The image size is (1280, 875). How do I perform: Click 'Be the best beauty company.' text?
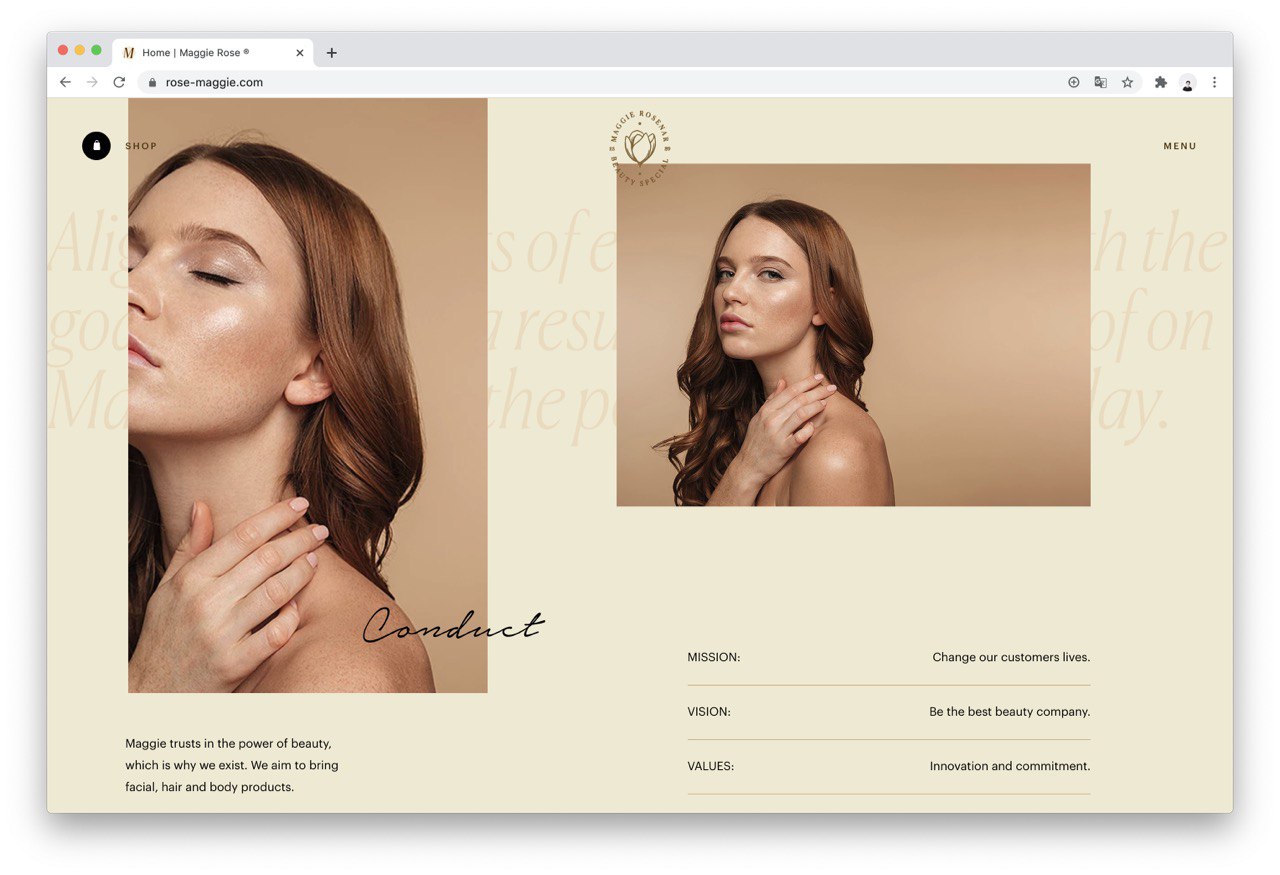1010,712
